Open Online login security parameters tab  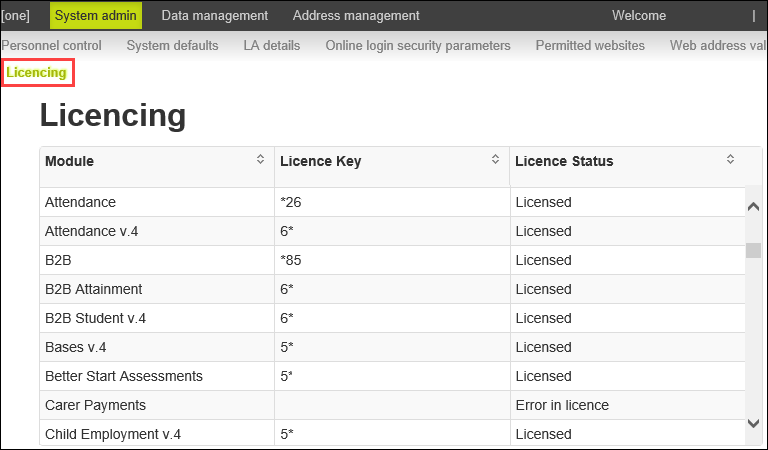point(418,46)
